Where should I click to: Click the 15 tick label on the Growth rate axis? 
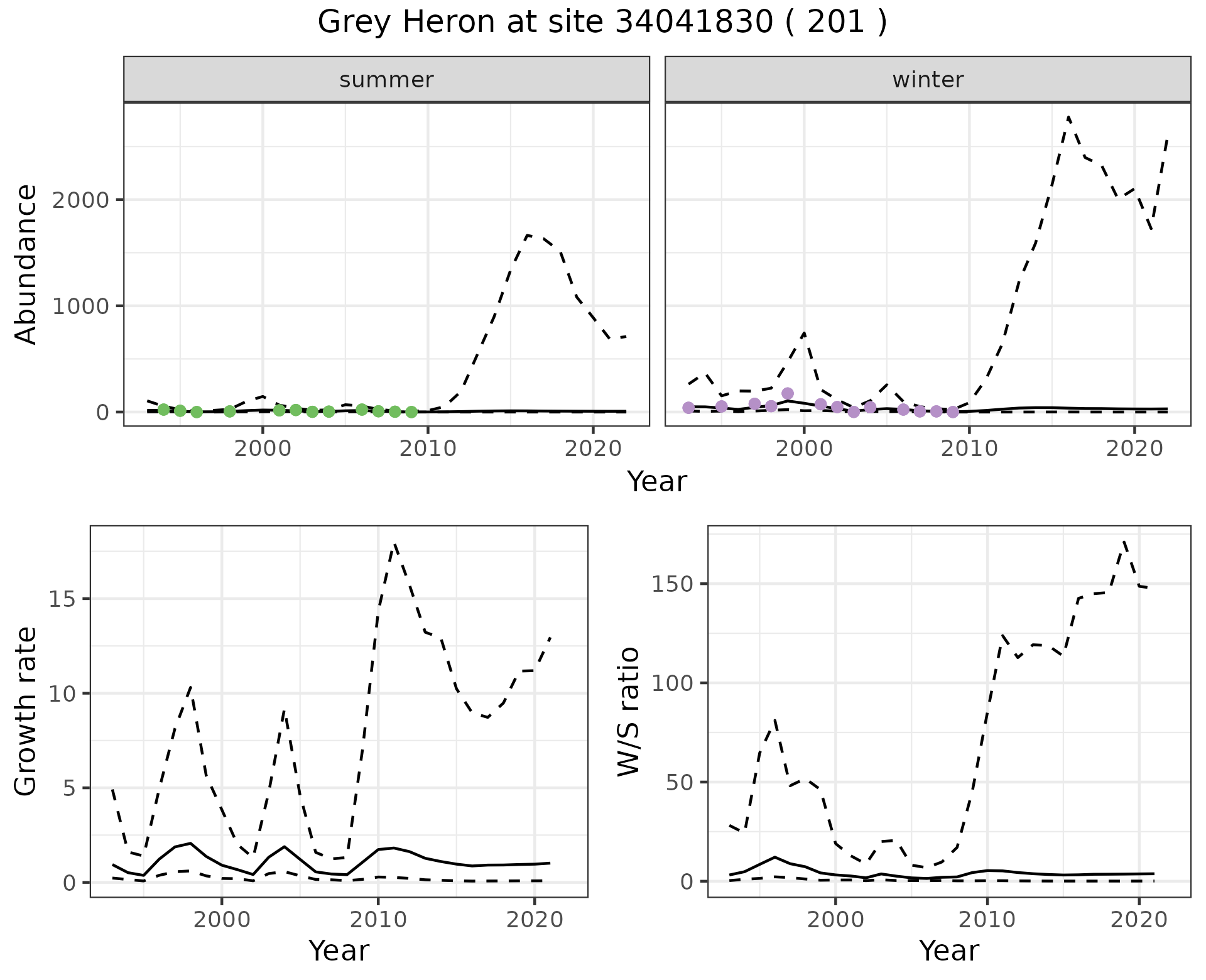[62, 599]
